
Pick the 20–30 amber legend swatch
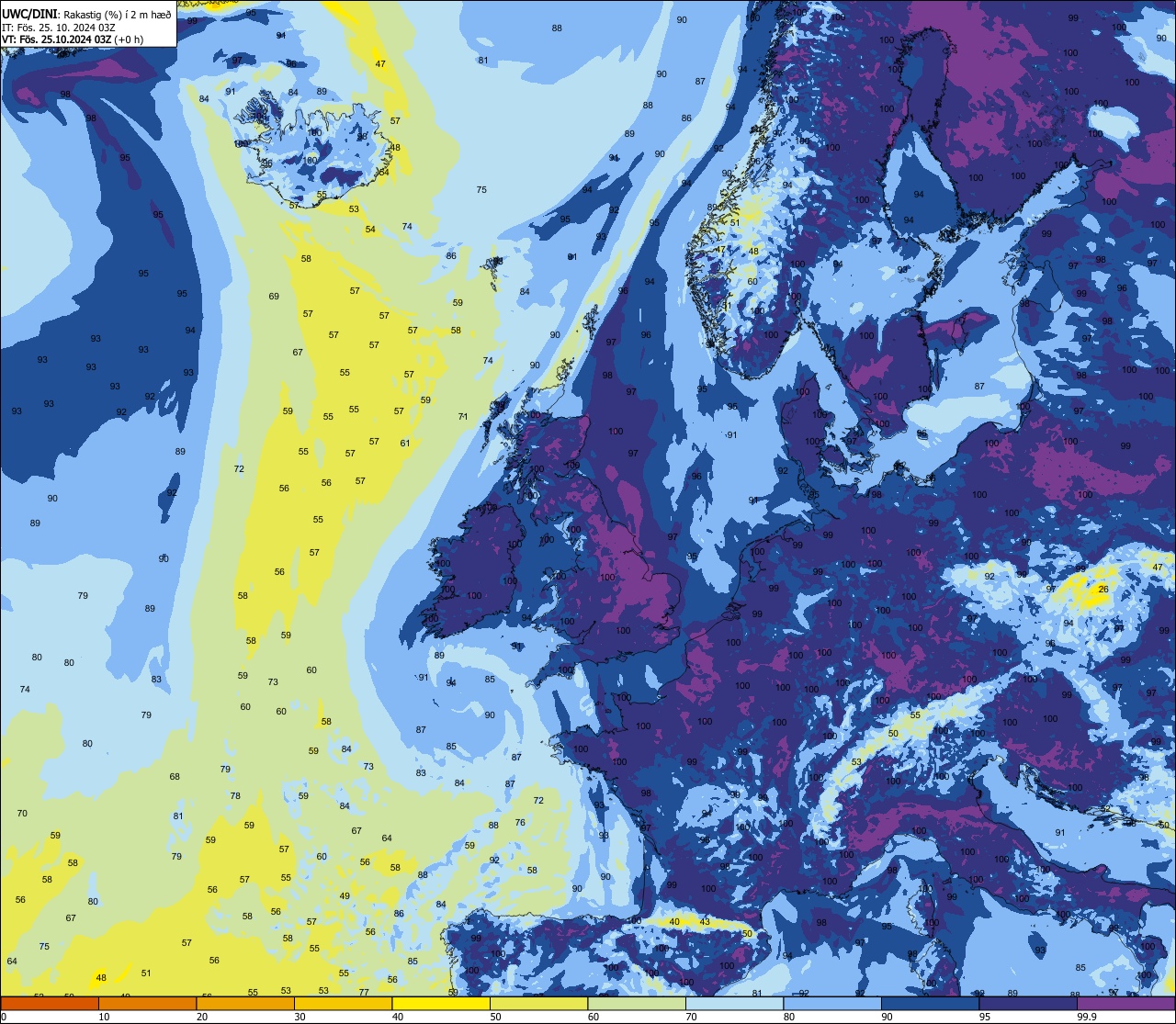click(245, 1003)
